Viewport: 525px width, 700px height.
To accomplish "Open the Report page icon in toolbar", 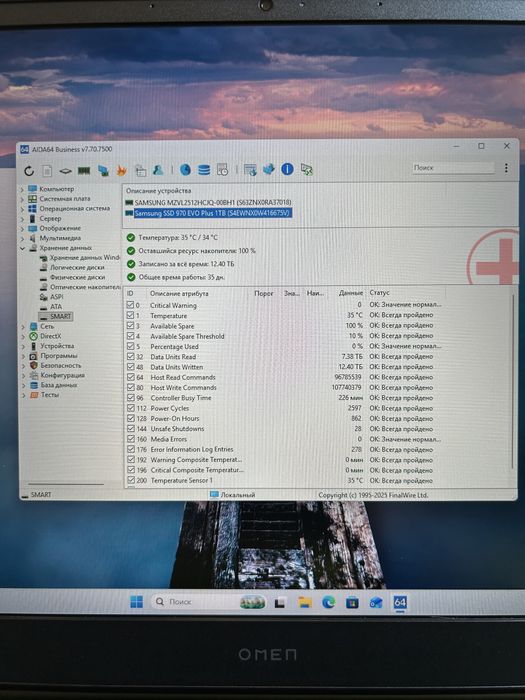I will (47, 171).
